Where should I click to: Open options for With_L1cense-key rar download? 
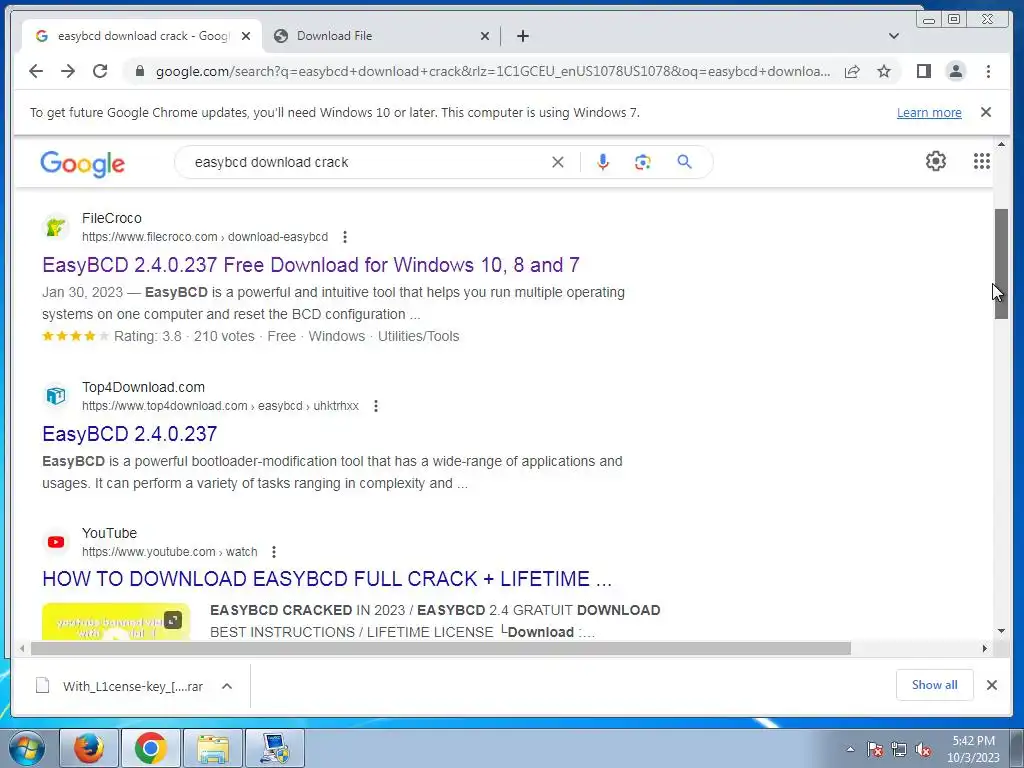[227, 686]
